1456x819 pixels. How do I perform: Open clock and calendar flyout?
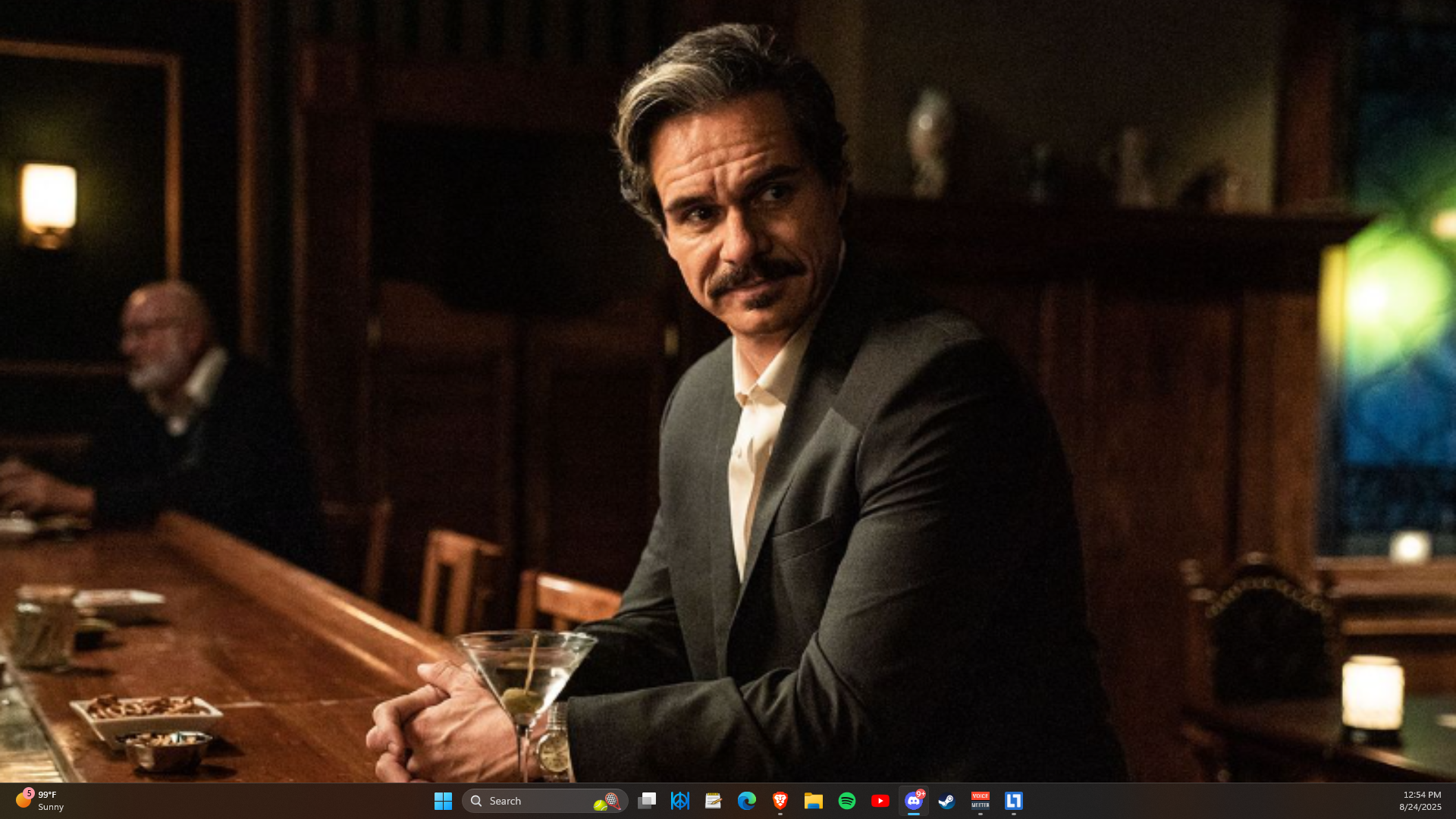tap(1420, 801)
